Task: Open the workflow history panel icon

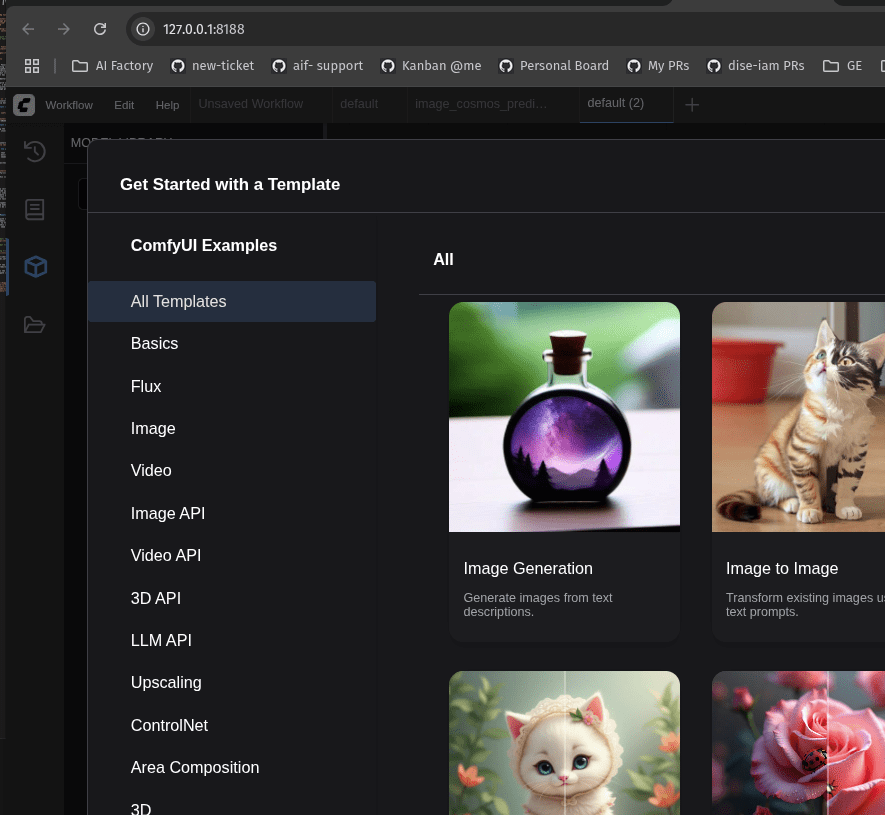Action: click(x=34, y=151)
